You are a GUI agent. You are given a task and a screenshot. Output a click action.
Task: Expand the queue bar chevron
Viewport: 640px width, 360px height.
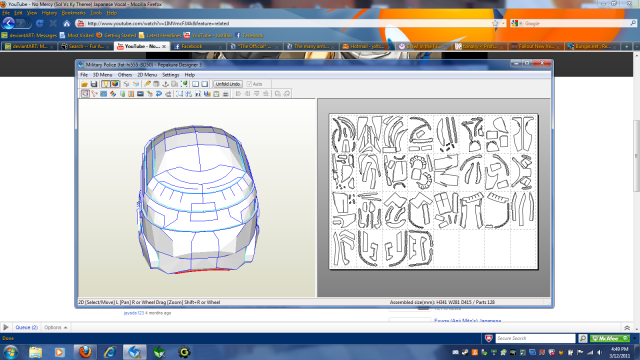point(627,328)
